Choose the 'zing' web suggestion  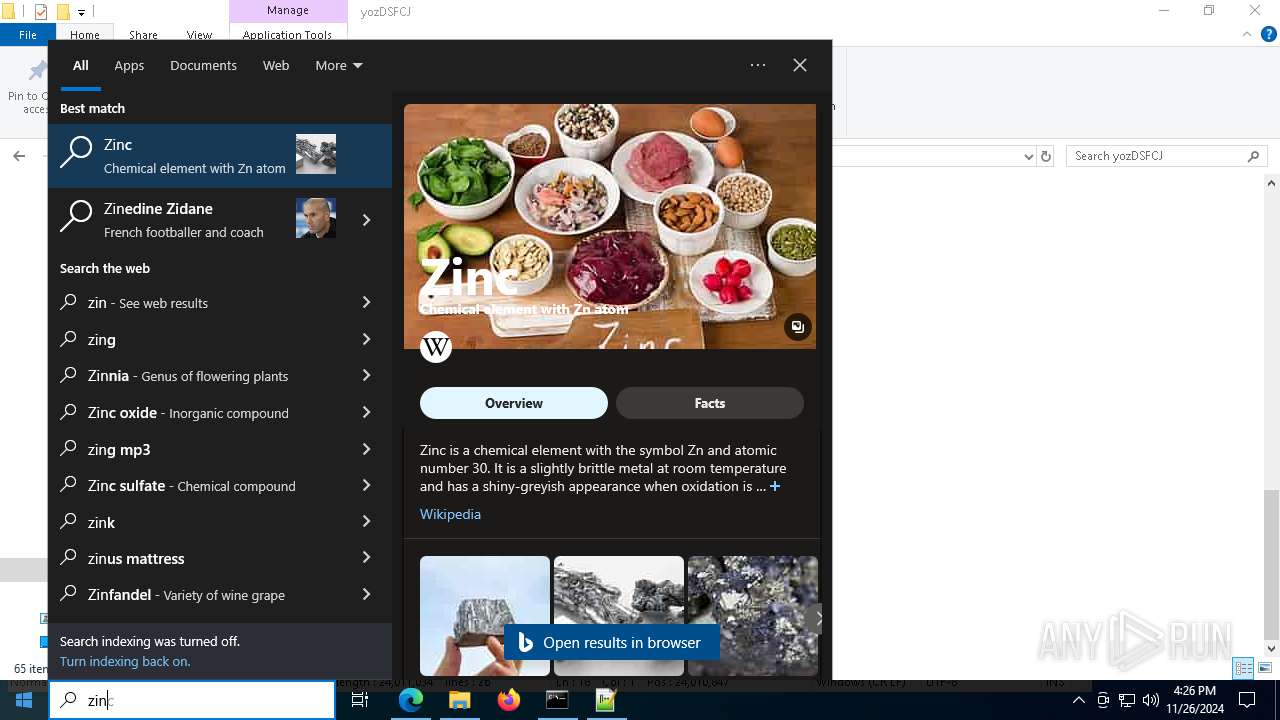195,339
